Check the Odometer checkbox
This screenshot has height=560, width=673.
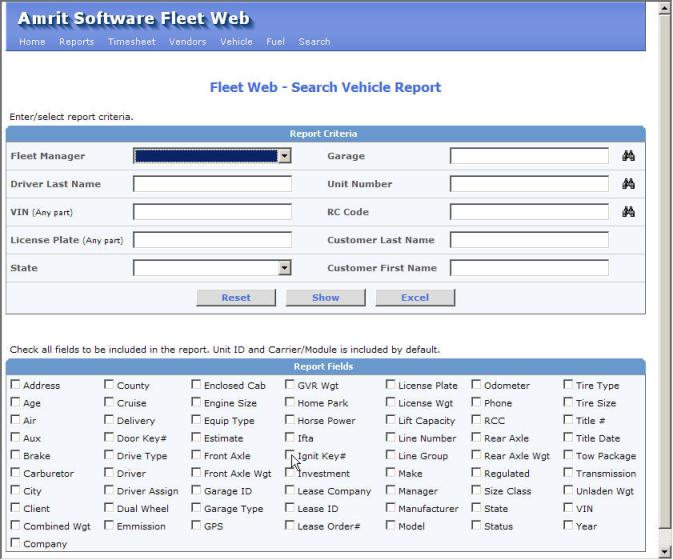(x=476, y=384)
